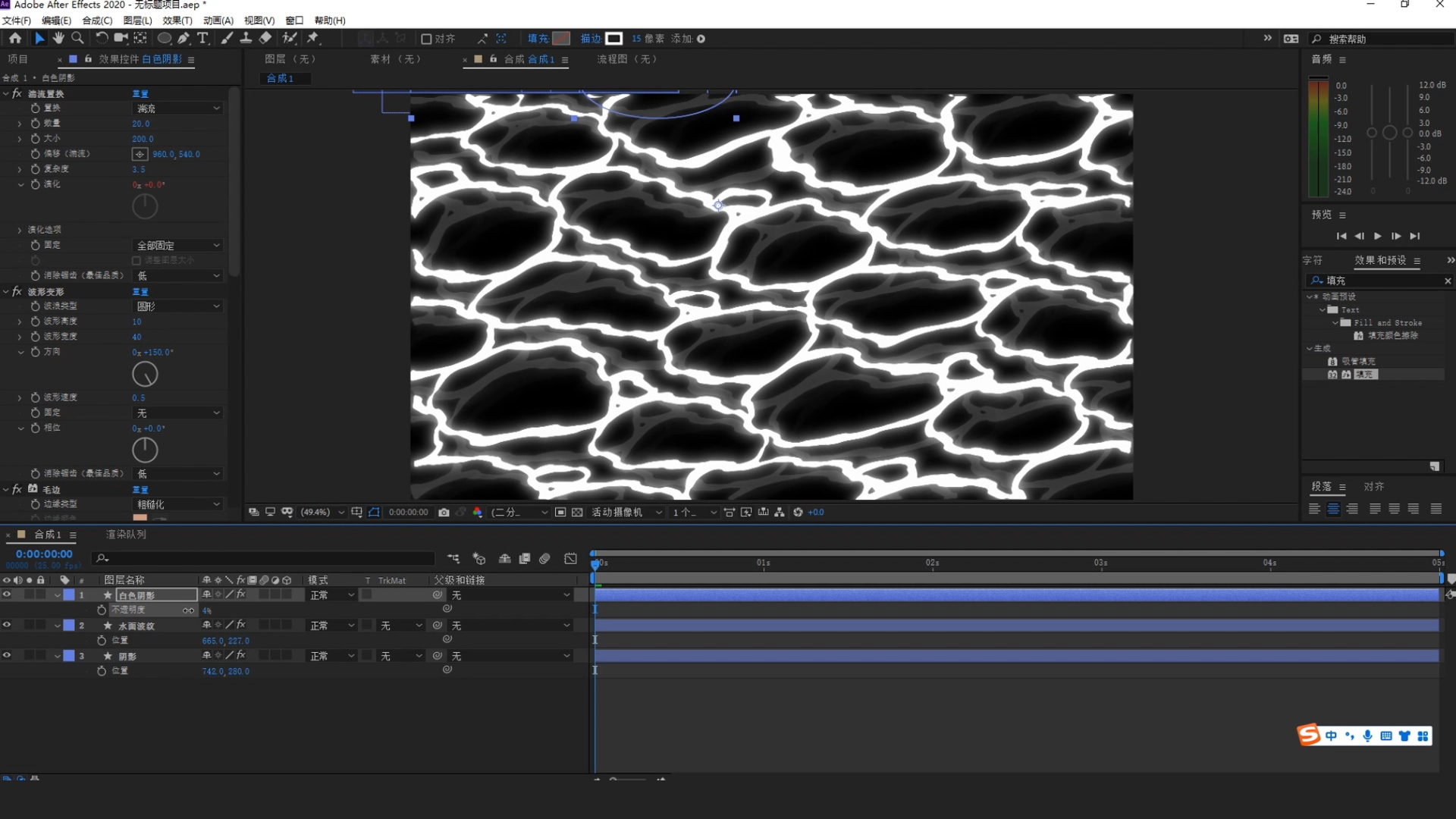Click the snapshot camera icon in viewer

(444, 513)
